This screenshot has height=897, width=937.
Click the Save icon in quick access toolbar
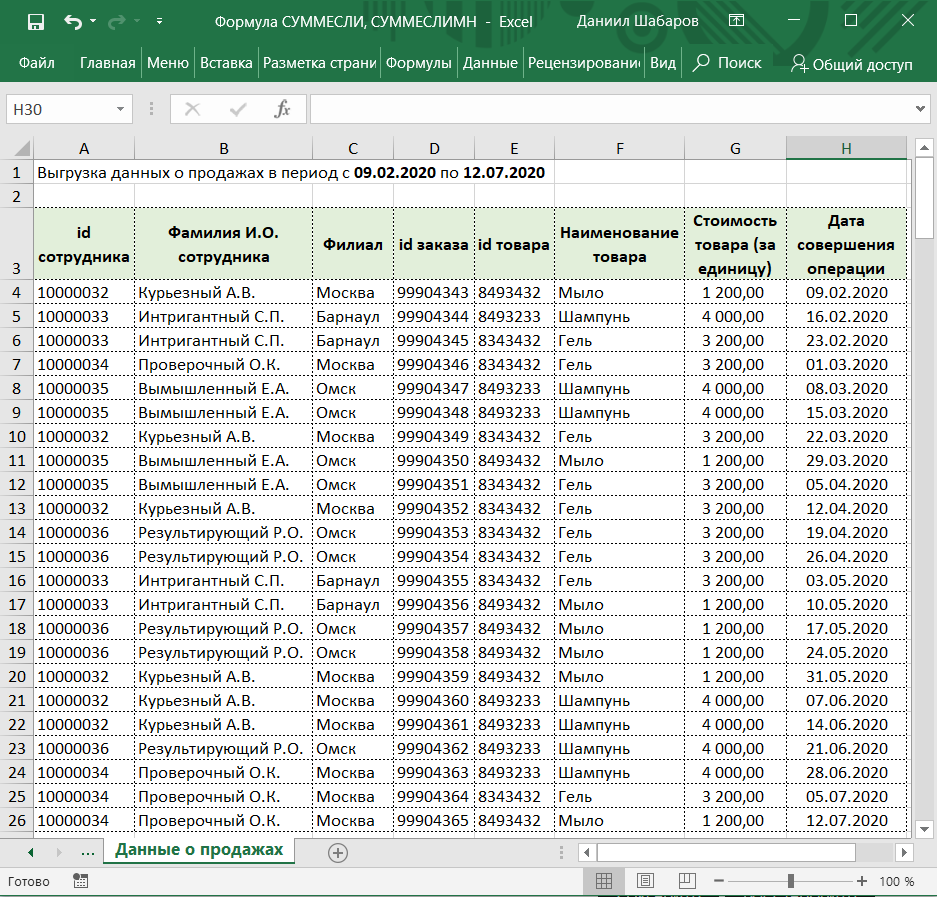click(x=36, y=22)
